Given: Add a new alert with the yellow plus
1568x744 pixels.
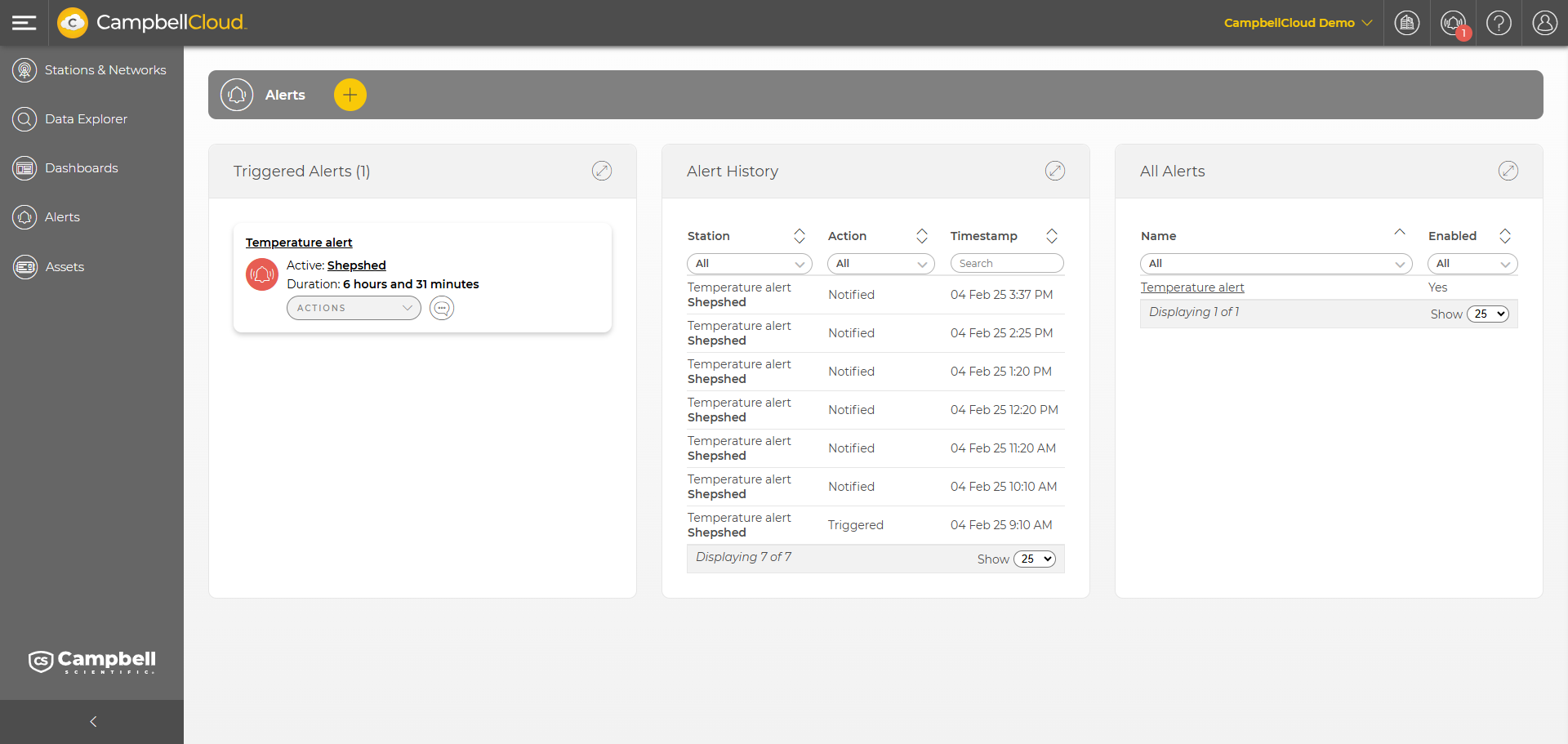Looking at the screenshot, I should [350, 95].
